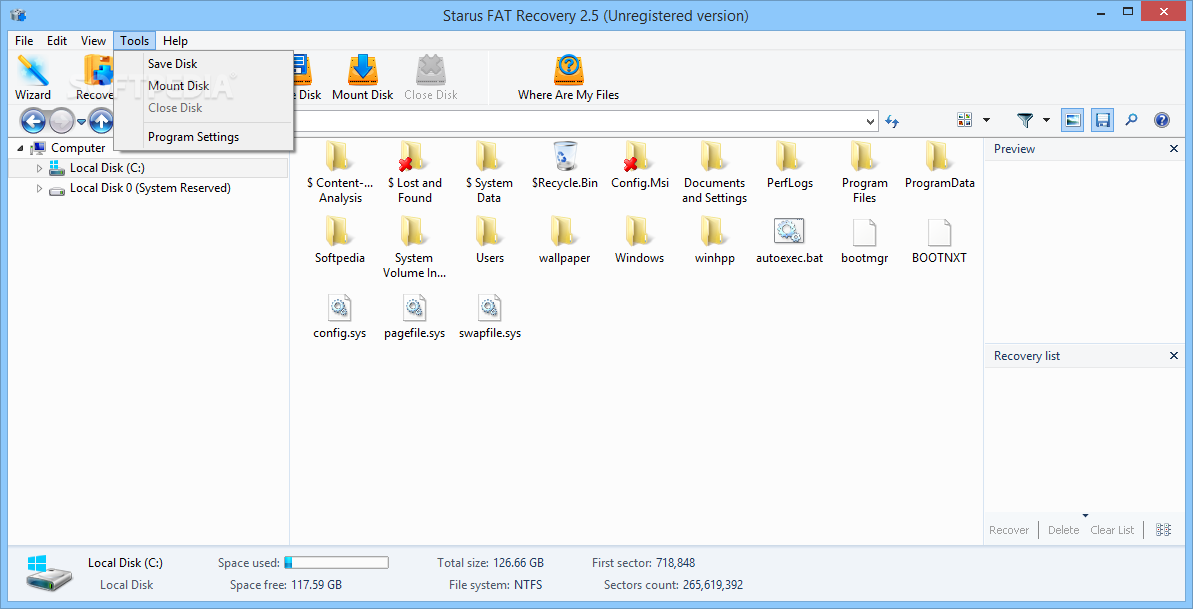Expand Local Disk 0 (System Reserved) node
1193x609 pixels.
(40, 188)
